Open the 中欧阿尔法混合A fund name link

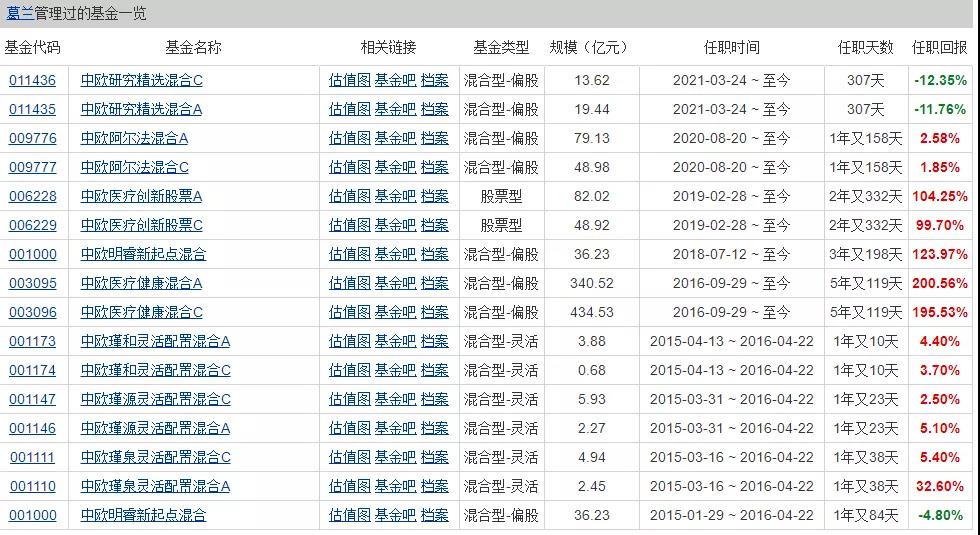tap(134, 138)
